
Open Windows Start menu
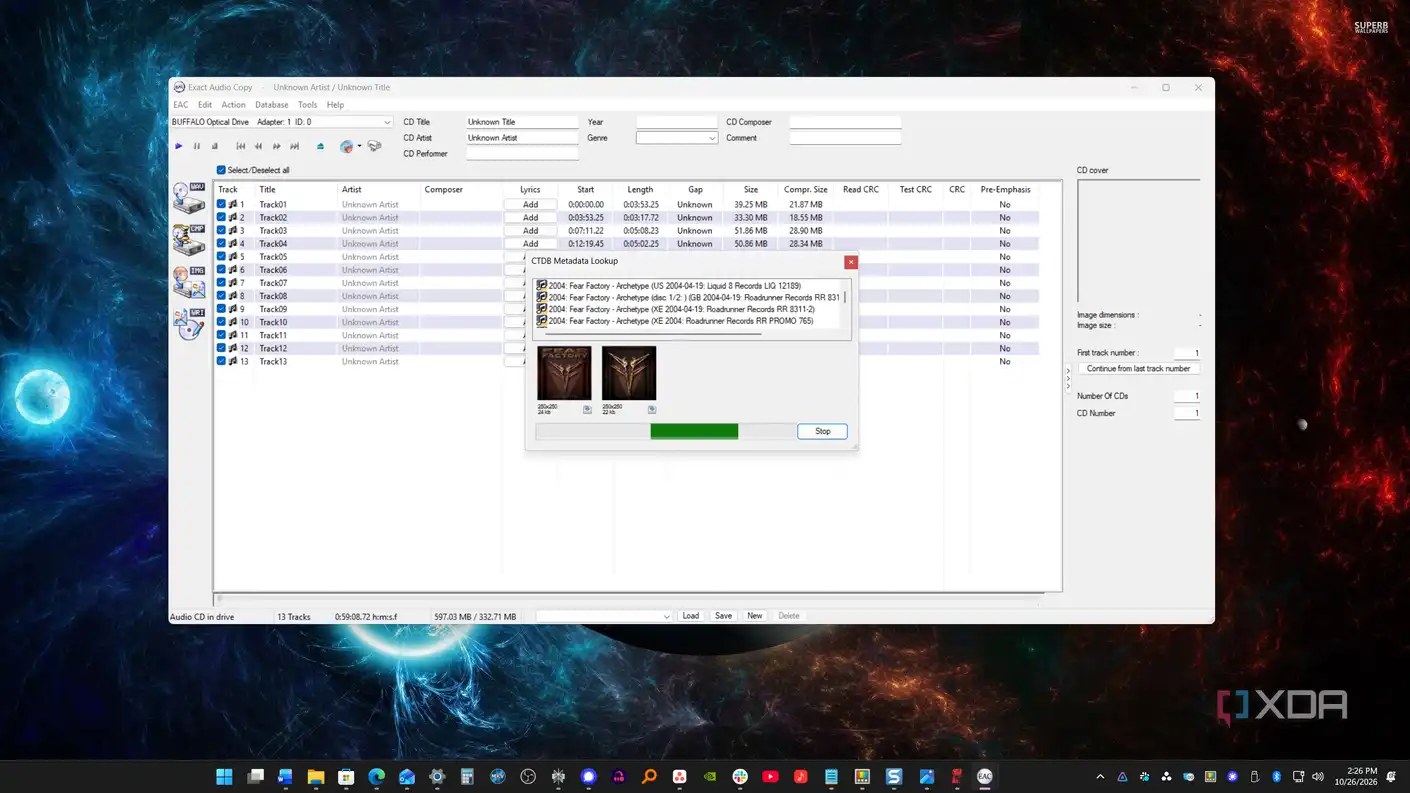tap(224, 776)
